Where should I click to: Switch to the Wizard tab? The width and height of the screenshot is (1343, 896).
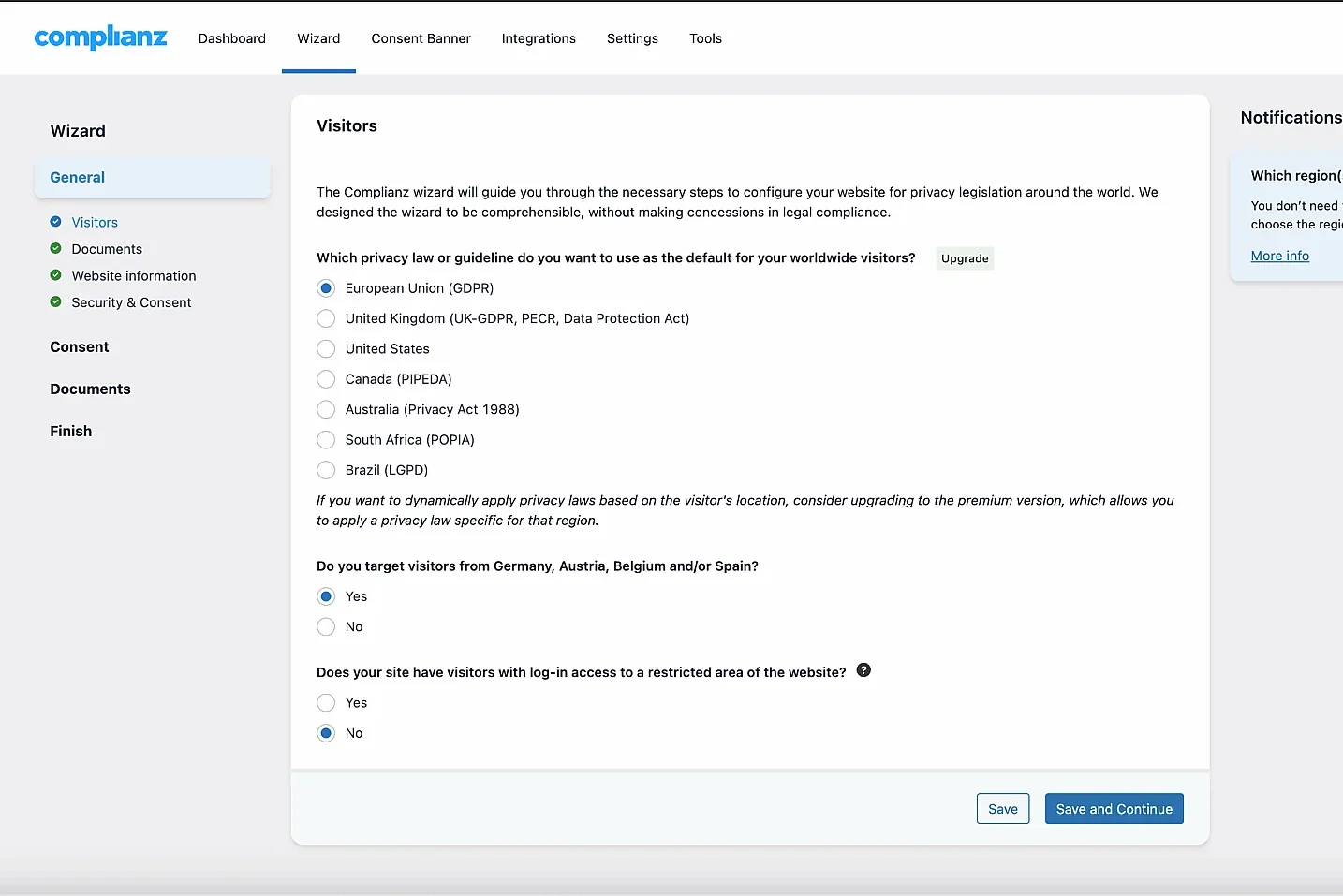318,38
